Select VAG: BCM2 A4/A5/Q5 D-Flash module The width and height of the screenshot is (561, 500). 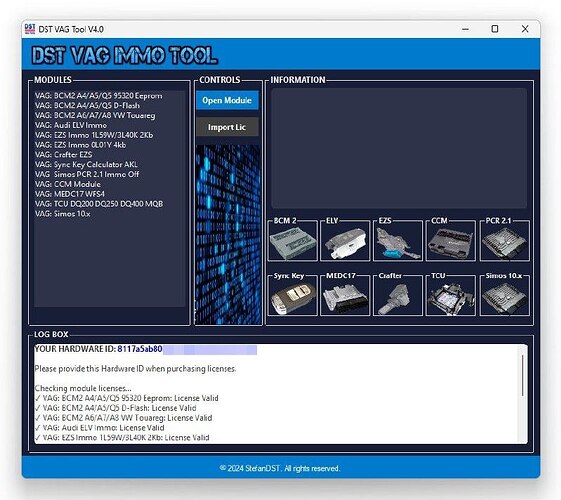pos(88,106)
